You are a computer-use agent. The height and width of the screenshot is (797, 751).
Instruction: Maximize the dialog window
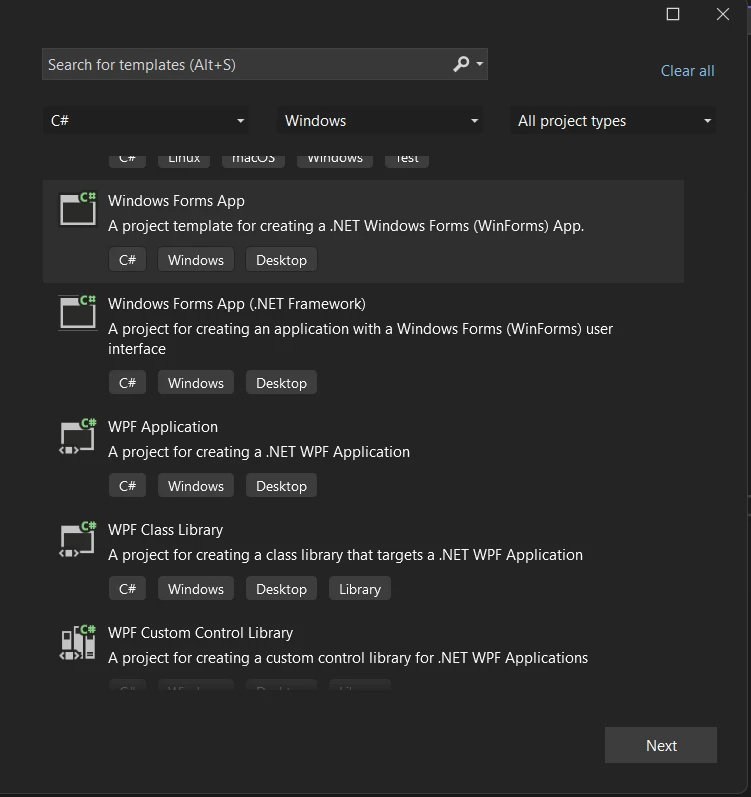coord(673,14)
